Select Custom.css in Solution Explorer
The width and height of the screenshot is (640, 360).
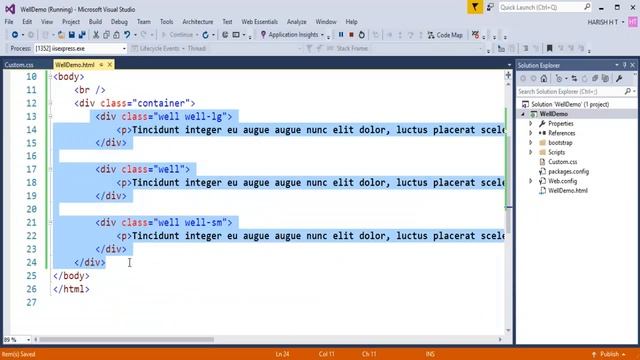click(562, 162)
